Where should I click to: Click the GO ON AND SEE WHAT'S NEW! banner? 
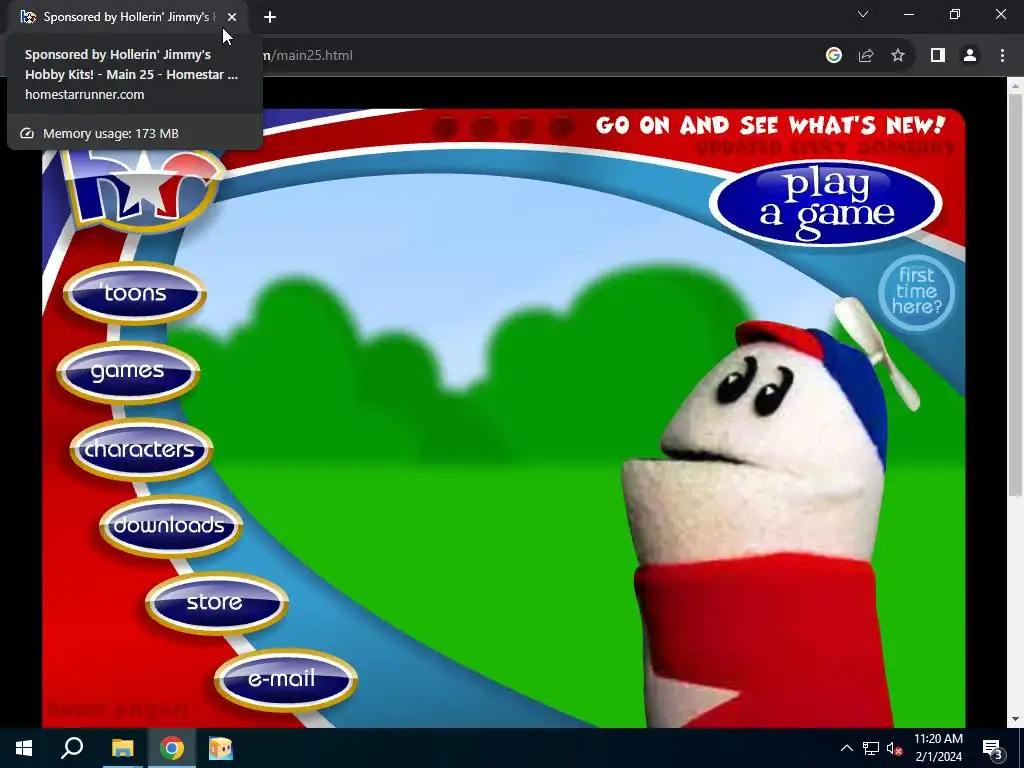pos(770,125)
